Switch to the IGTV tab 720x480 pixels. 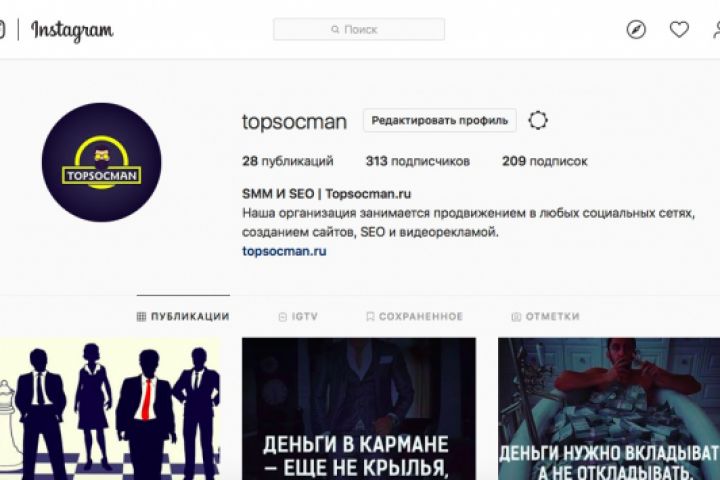[298, 316]
